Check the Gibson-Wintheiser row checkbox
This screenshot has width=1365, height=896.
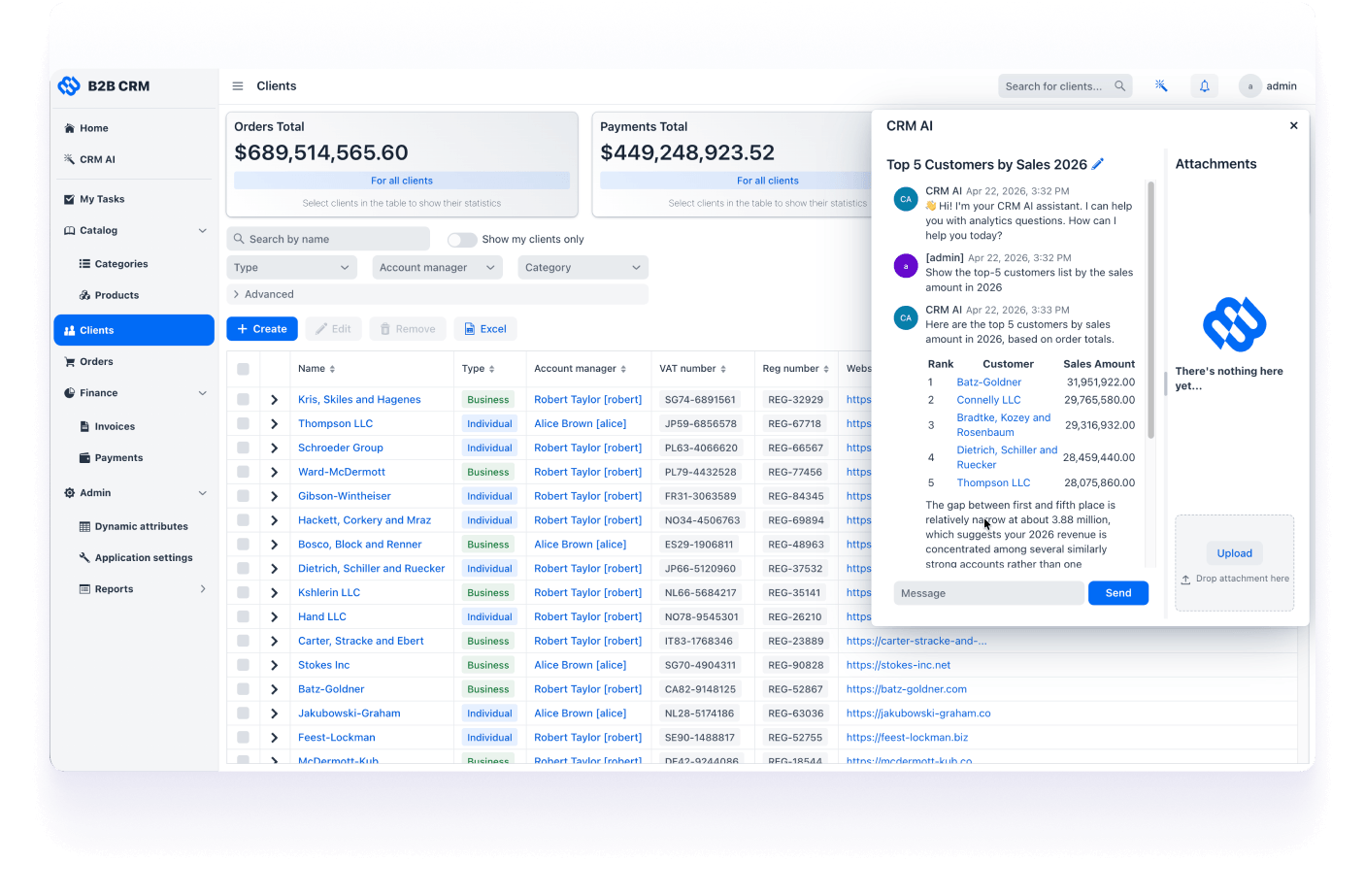(x=243, y=496)
